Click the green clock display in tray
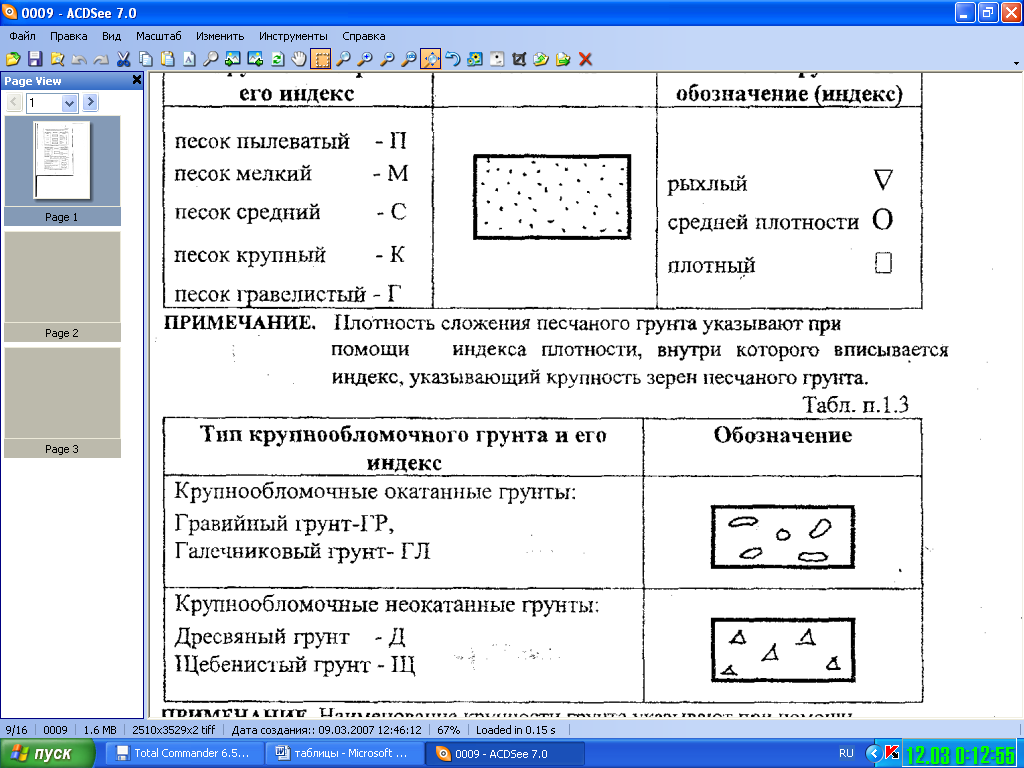 click(961, 755)
